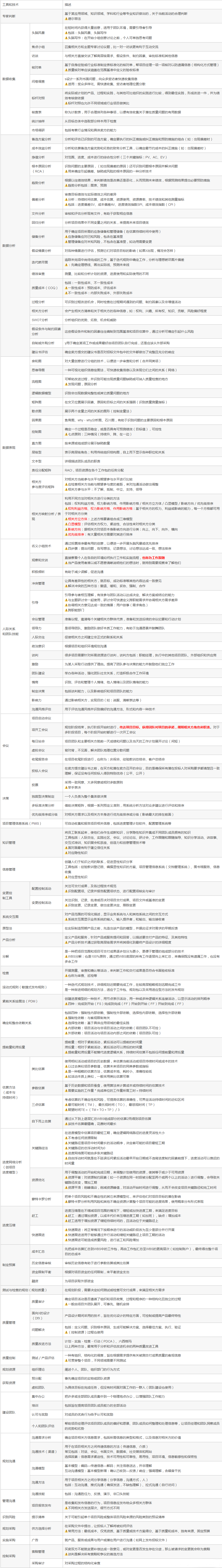Click the 备选方案分析 cell
This screenshot has height=1568, width=222.
(x=46, y=139)
